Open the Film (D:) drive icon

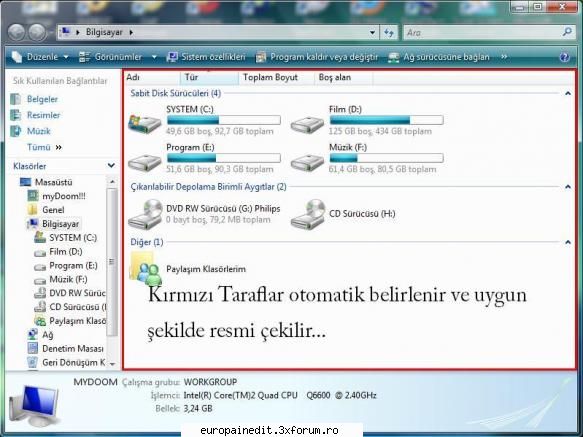307,124
